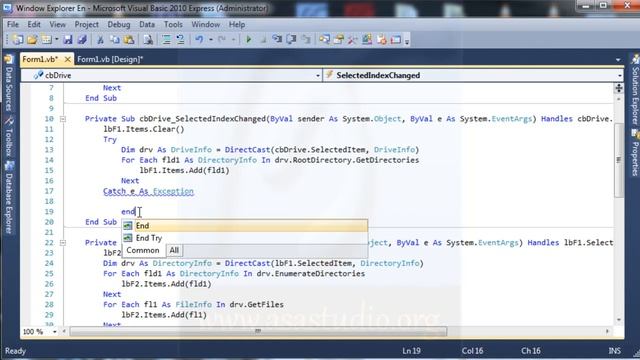Open the Undo history dropdown arrow
This screenshot has width=640, height=360.
point(211,40)
